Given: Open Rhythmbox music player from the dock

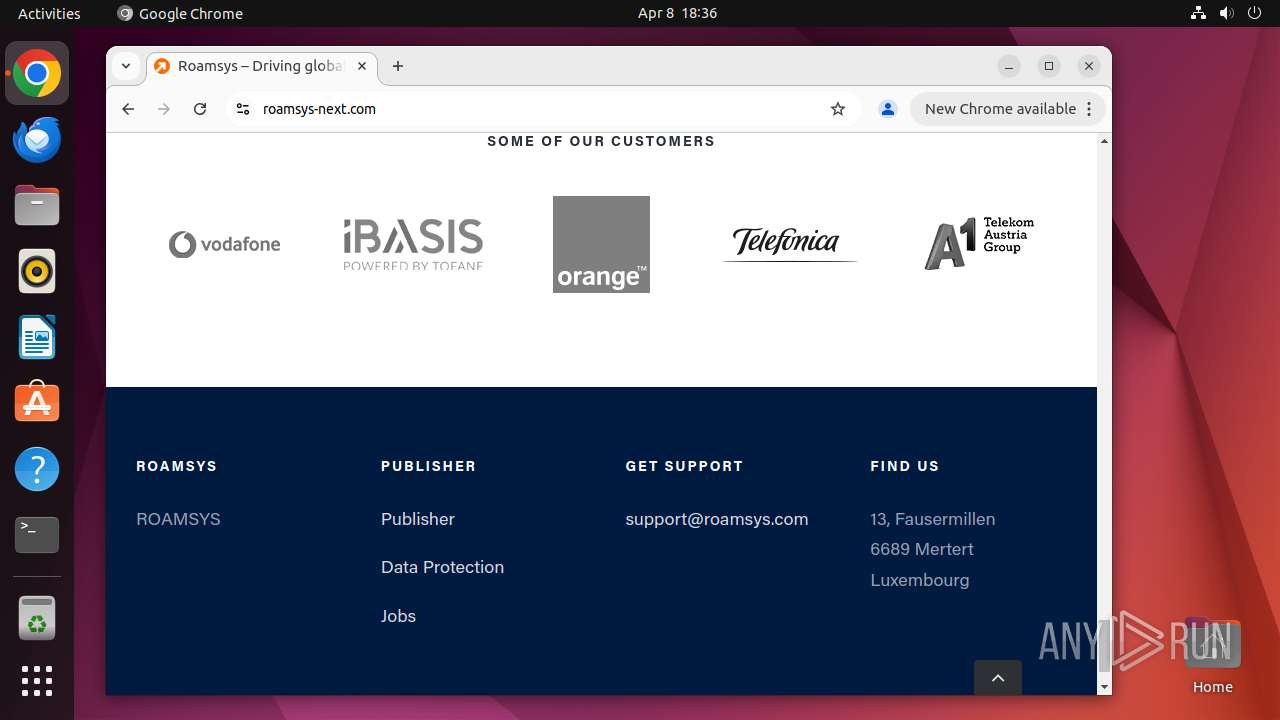Looking at the screenshot, I should click(x=37, y=272).
